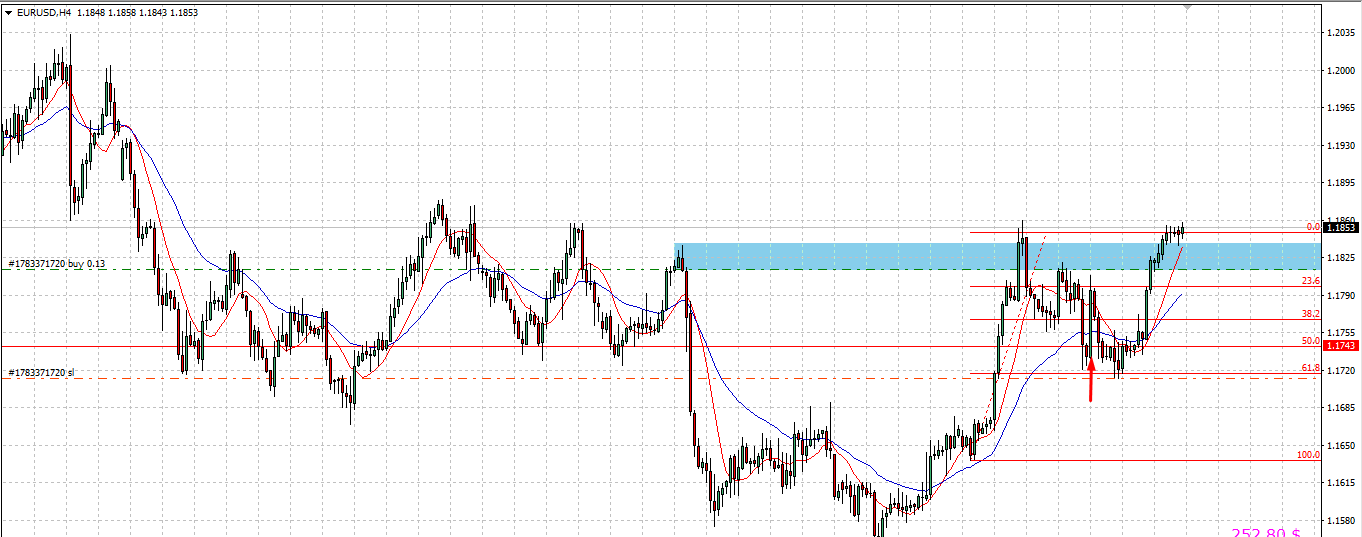Select the Fibonacci 50.0 level label

click(1311, 341)
